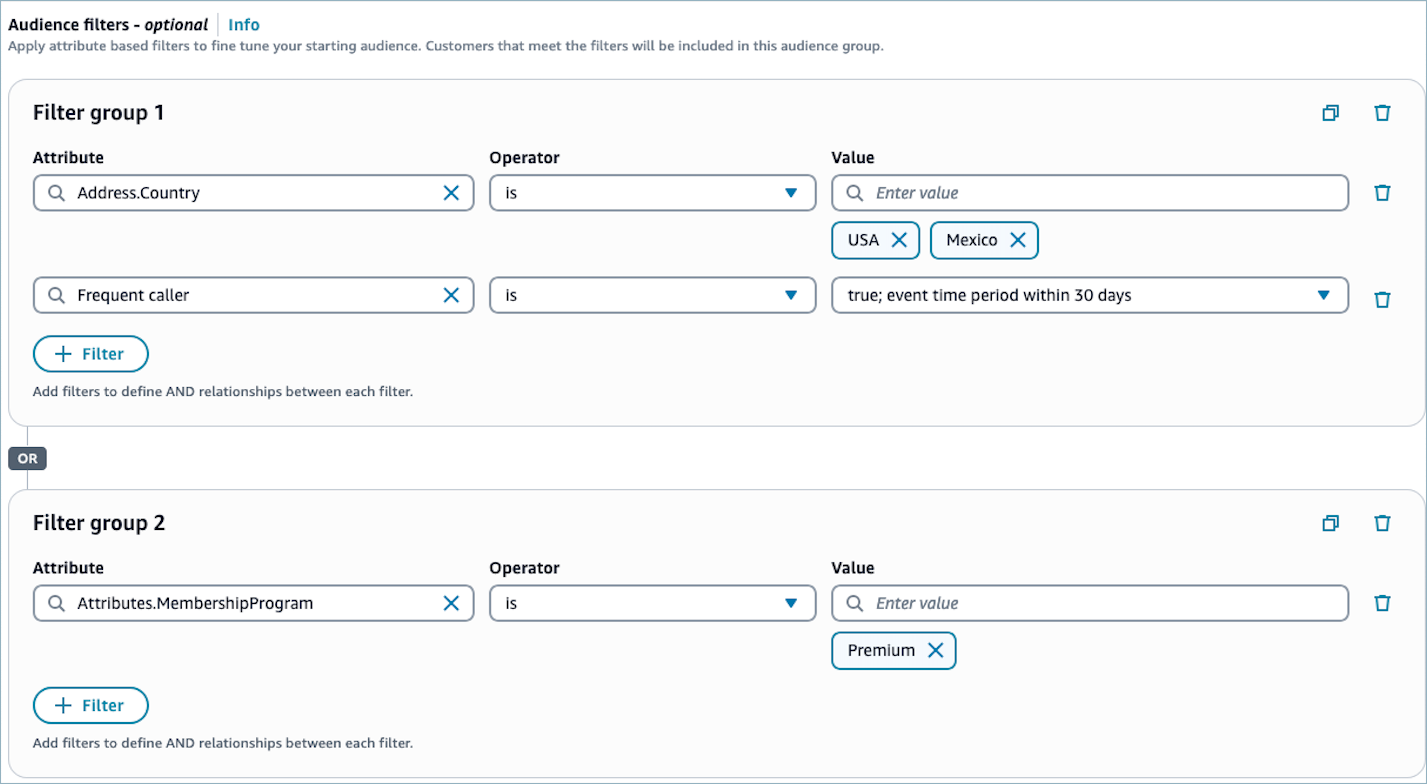The height and width of the screenshot is (784, 1427).
Task: Clear the Attributes.MembershipProgram attribute field
Action: (451, 603)
